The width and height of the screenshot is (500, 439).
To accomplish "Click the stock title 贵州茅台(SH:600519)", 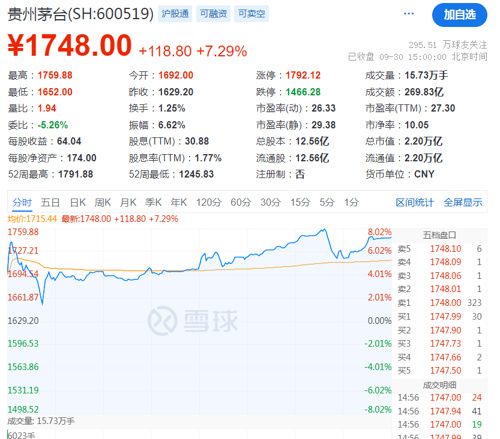I will pyautogui.click(x=80, y=14).
